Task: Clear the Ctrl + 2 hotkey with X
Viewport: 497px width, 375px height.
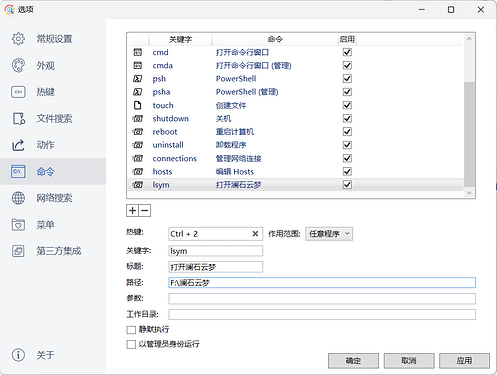Action: pyautogui.click(x=255, y=234)
